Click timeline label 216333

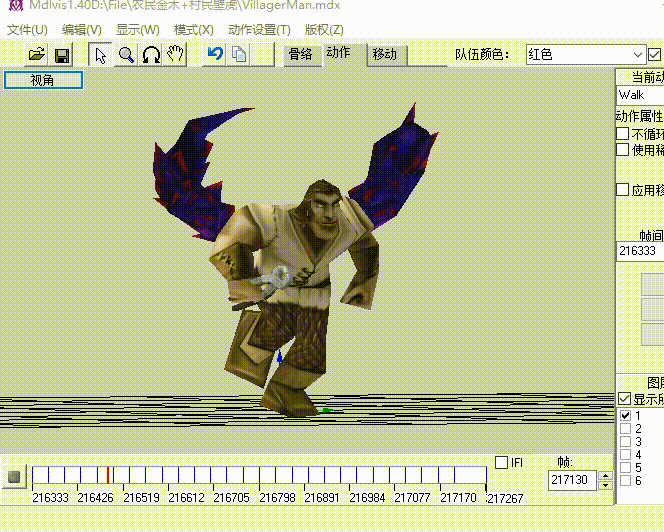pyautogui.click(x=50, y=498)
